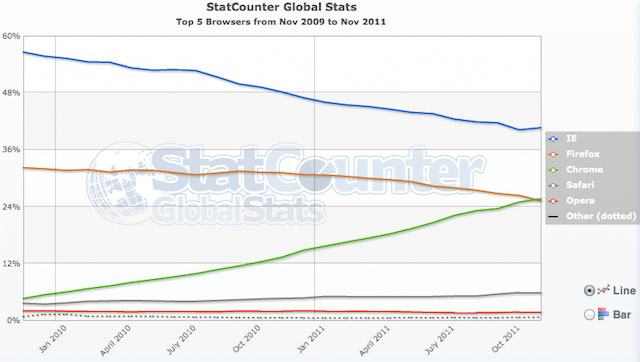The width and height of the screenshot is (640, 362).
Task: Click the Chrome legend label
Action: [584, 169]
